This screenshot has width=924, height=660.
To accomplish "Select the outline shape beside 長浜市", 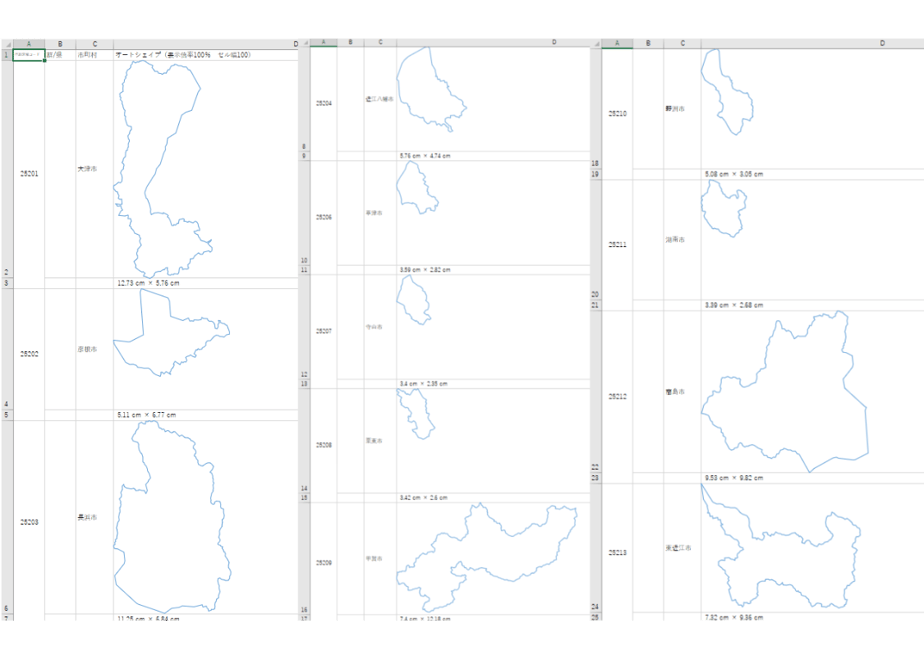I will click(171, 519).
